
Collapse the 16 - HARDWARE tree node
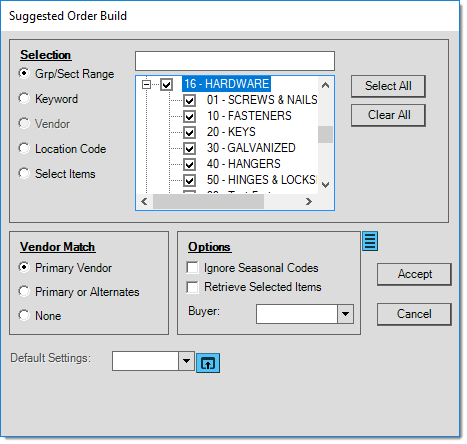pos(146,84)
